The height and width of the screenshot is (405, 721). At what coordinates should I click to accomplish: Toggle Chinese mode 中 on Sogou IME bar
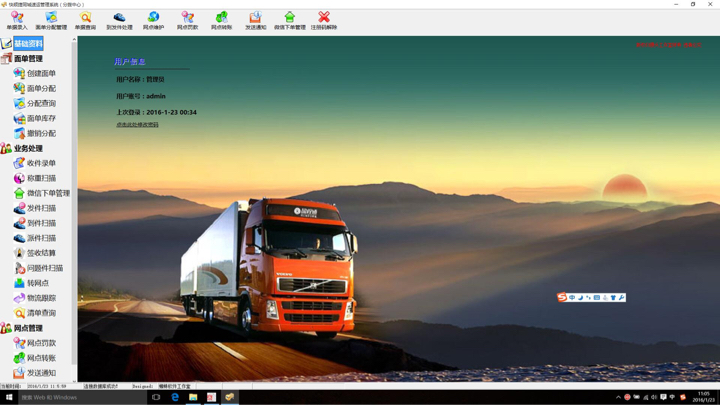click(x=572, y=298)
